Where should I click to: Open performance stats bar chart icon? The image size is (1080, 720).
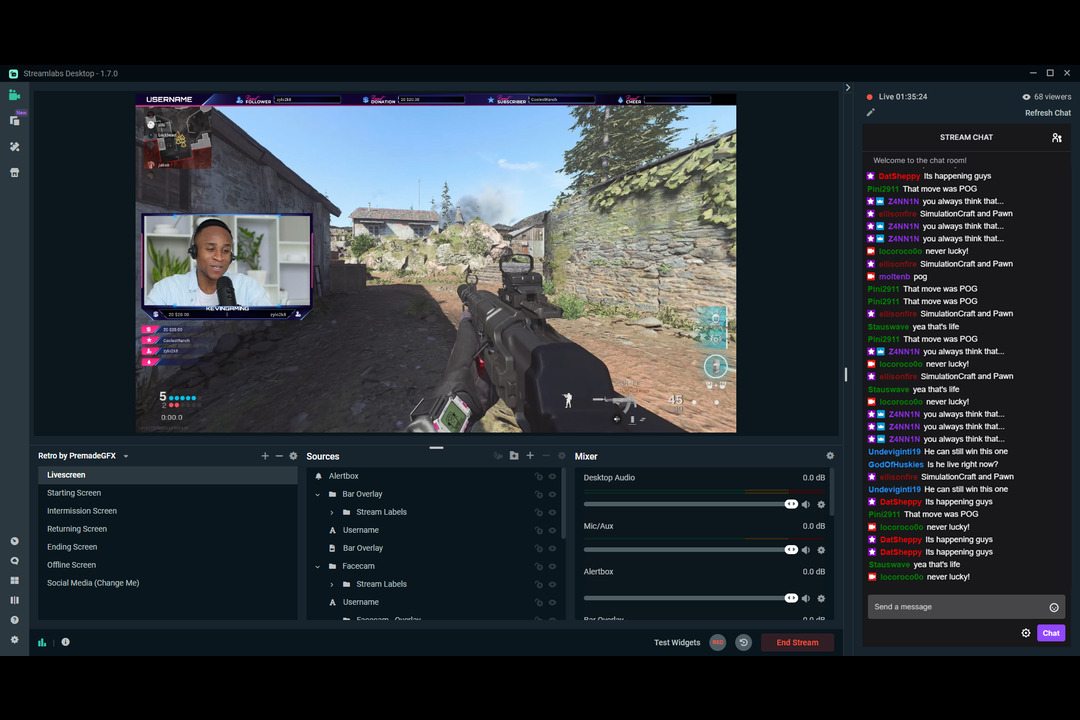tap(42, 642)
